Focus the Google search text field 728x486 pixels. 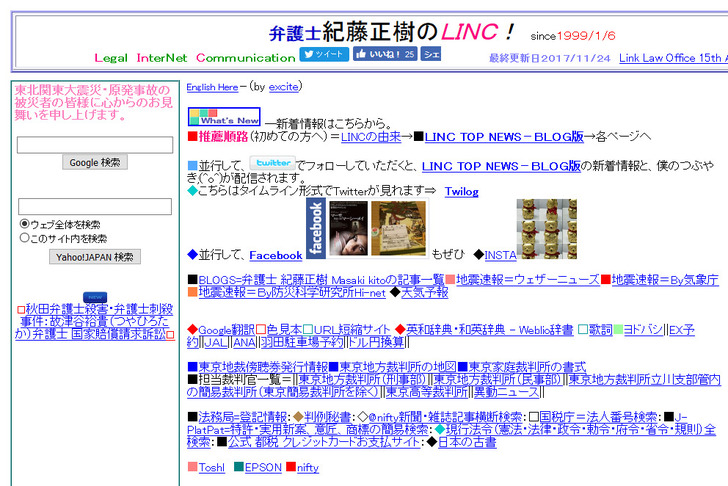pyautogui.click(x=95, y=145)
